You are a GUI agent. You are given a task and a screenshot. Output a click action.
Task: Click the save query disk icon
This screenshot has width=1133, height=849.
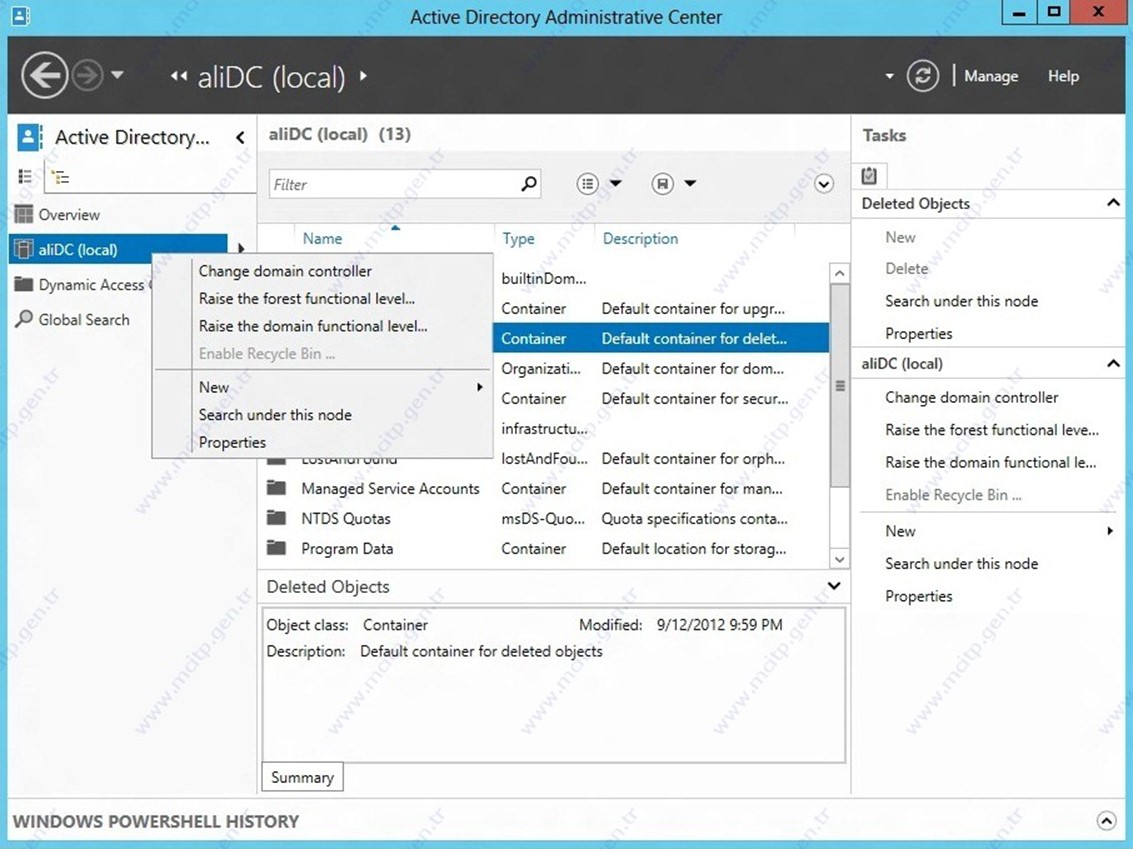pyautogui.click(x=662, y=184)
